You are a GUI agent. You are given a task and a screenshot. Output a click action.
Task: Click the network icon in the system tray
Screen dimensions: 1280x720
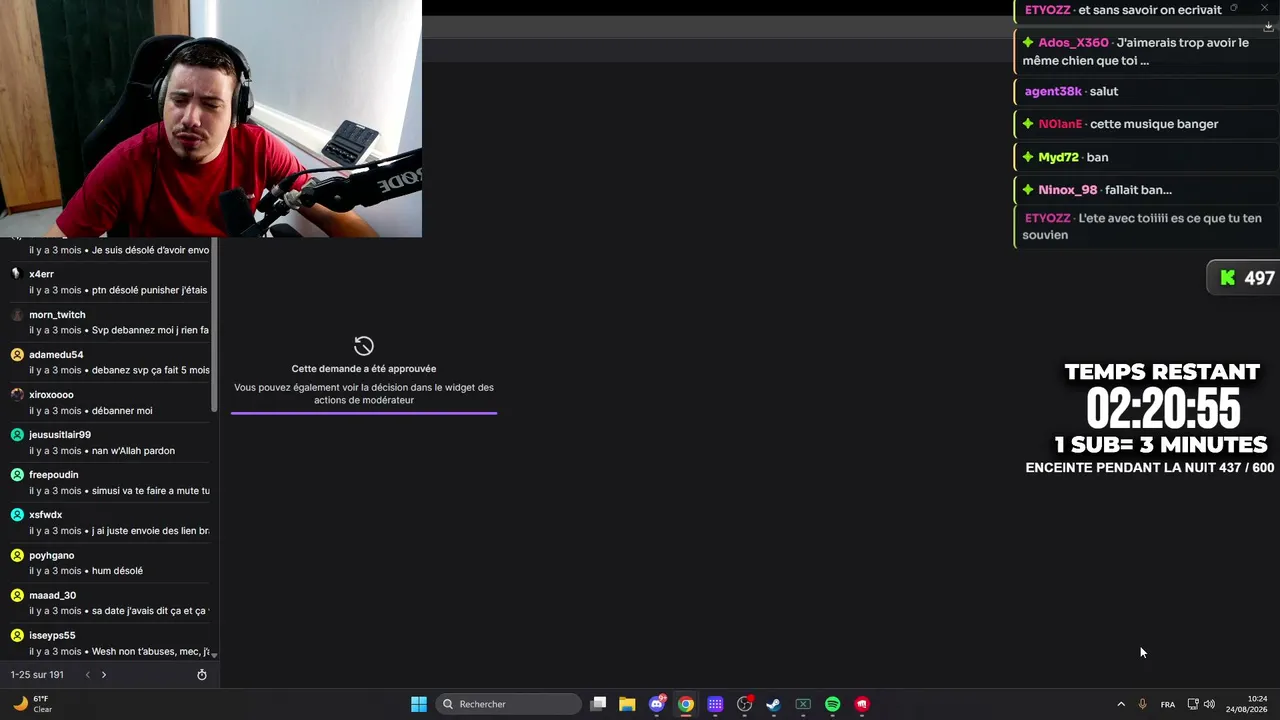click(x=1193, y=704)
